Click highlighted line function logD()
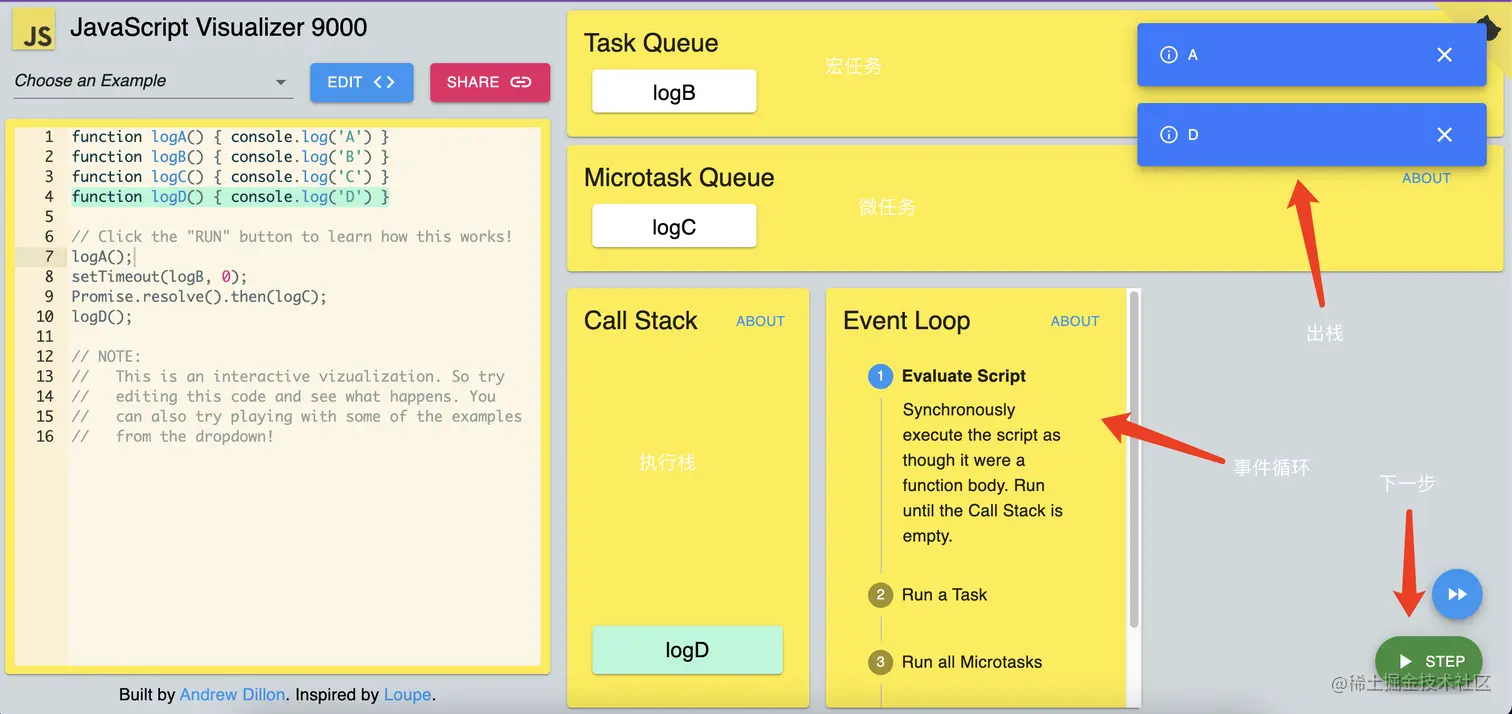The width and height of the screenshot is (1512, 714). tap(230, 197)
